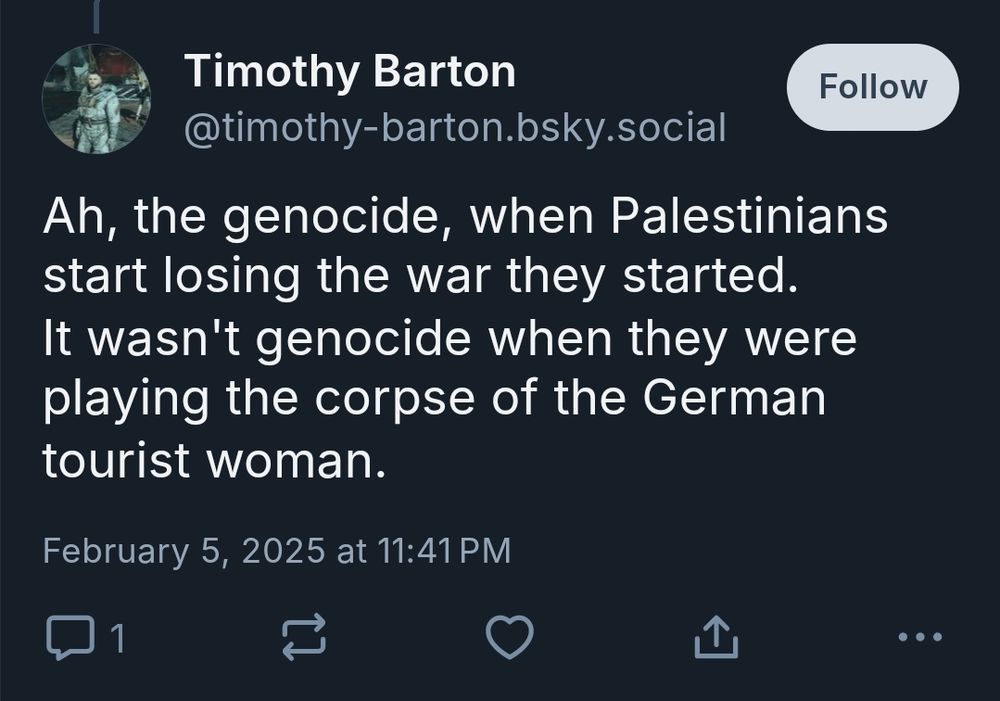Open the share icon menu

tap(716, 637)
